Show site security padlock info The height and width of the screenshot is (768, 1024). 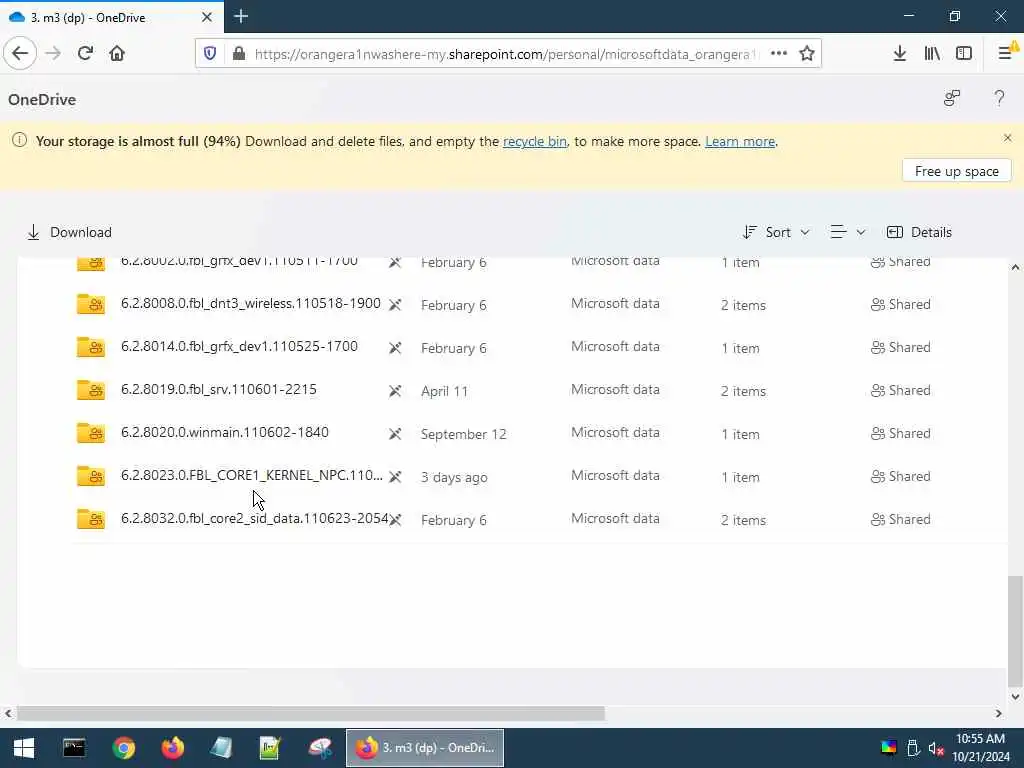pyautogui.click(x=239, y=54)
